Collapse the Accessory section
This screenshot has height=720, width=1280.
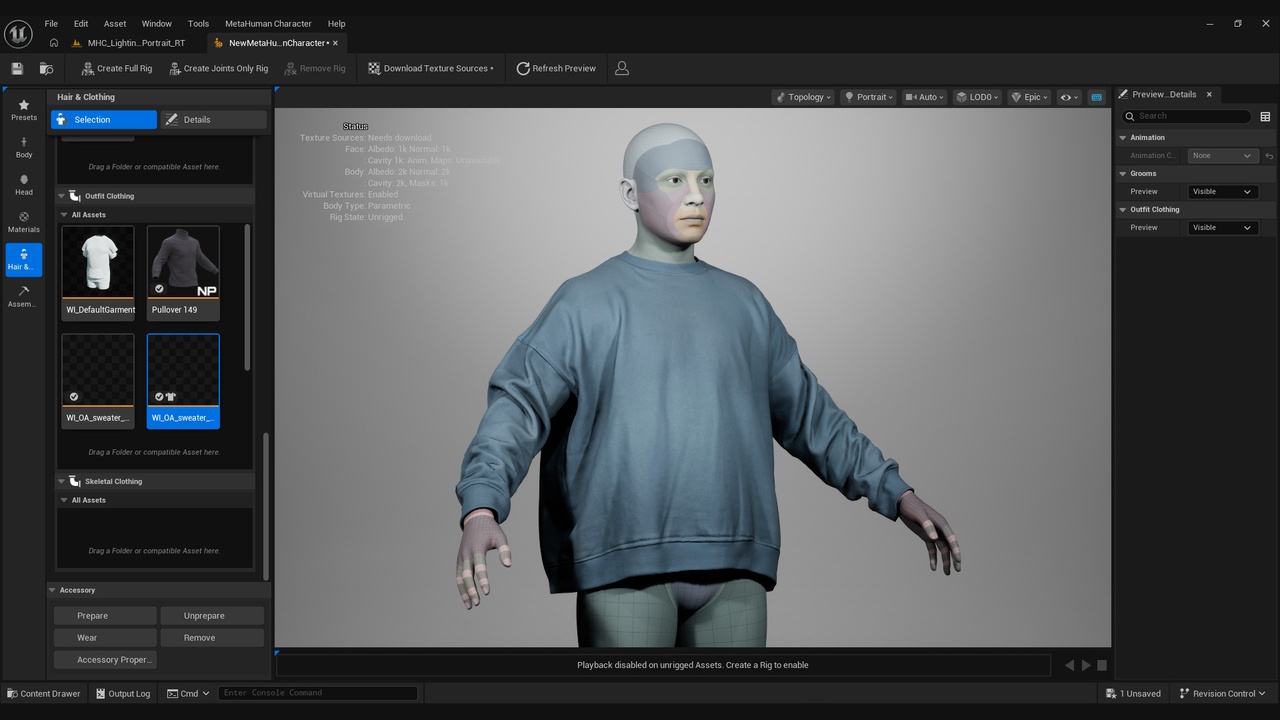click(x=53, y=590)
